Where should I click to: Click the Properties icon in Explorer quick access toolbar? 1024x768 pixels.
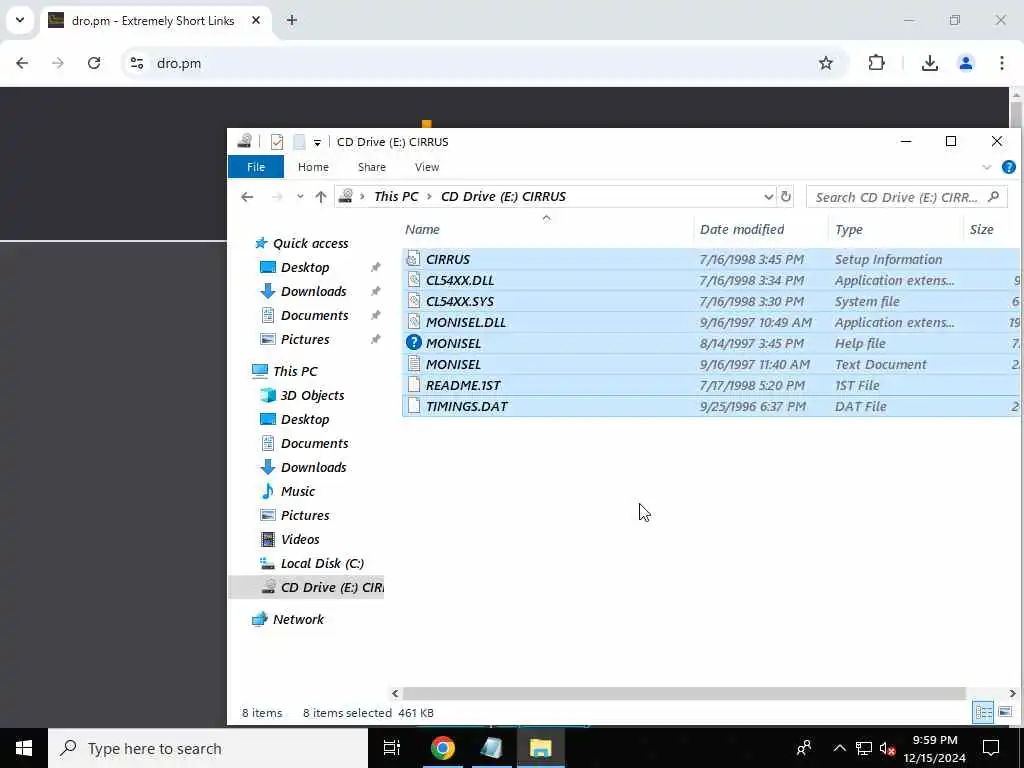(x=277, y=142)
